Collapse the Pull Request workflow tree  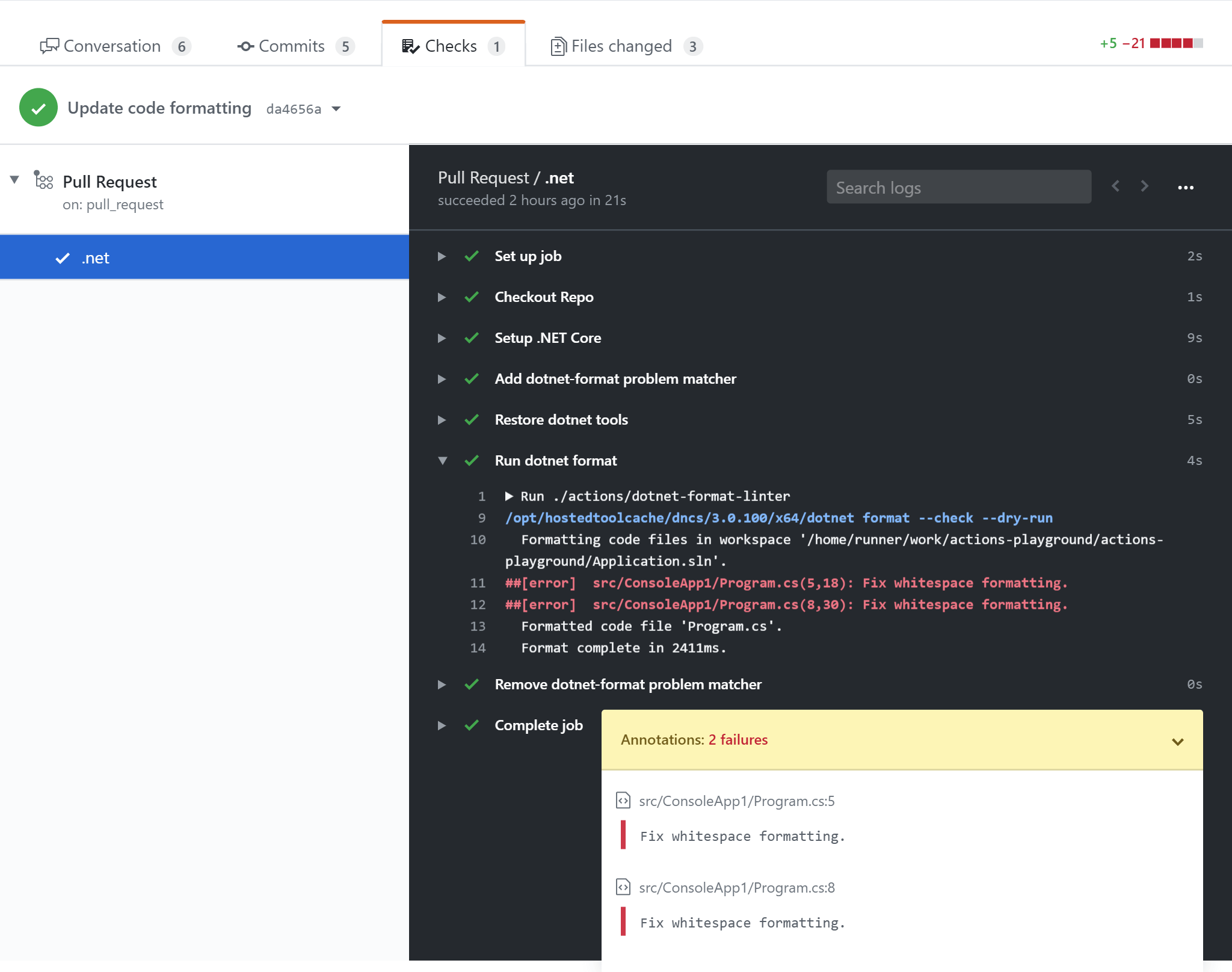[x=14, y=181]
